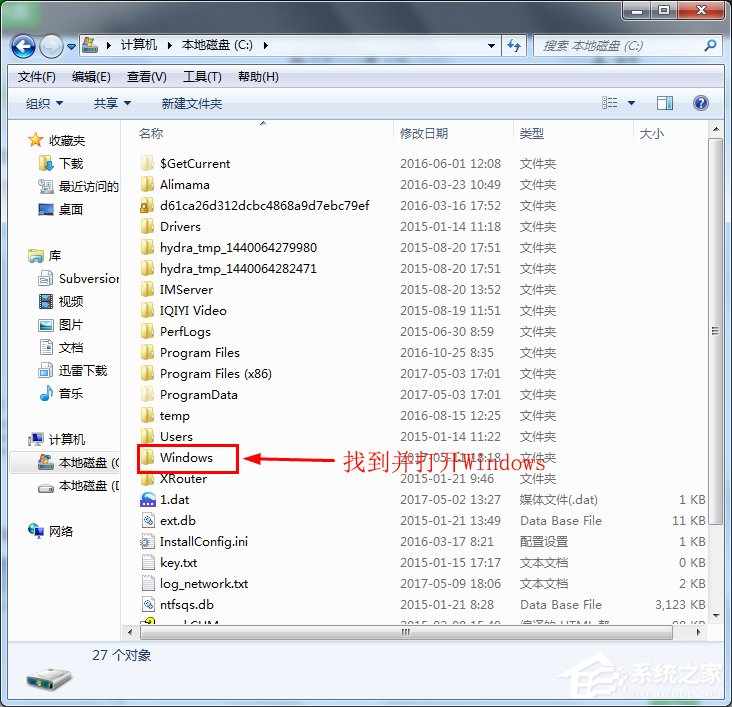Toggle the preview pane icon
The image size is (732, 707).
[665, 103]
